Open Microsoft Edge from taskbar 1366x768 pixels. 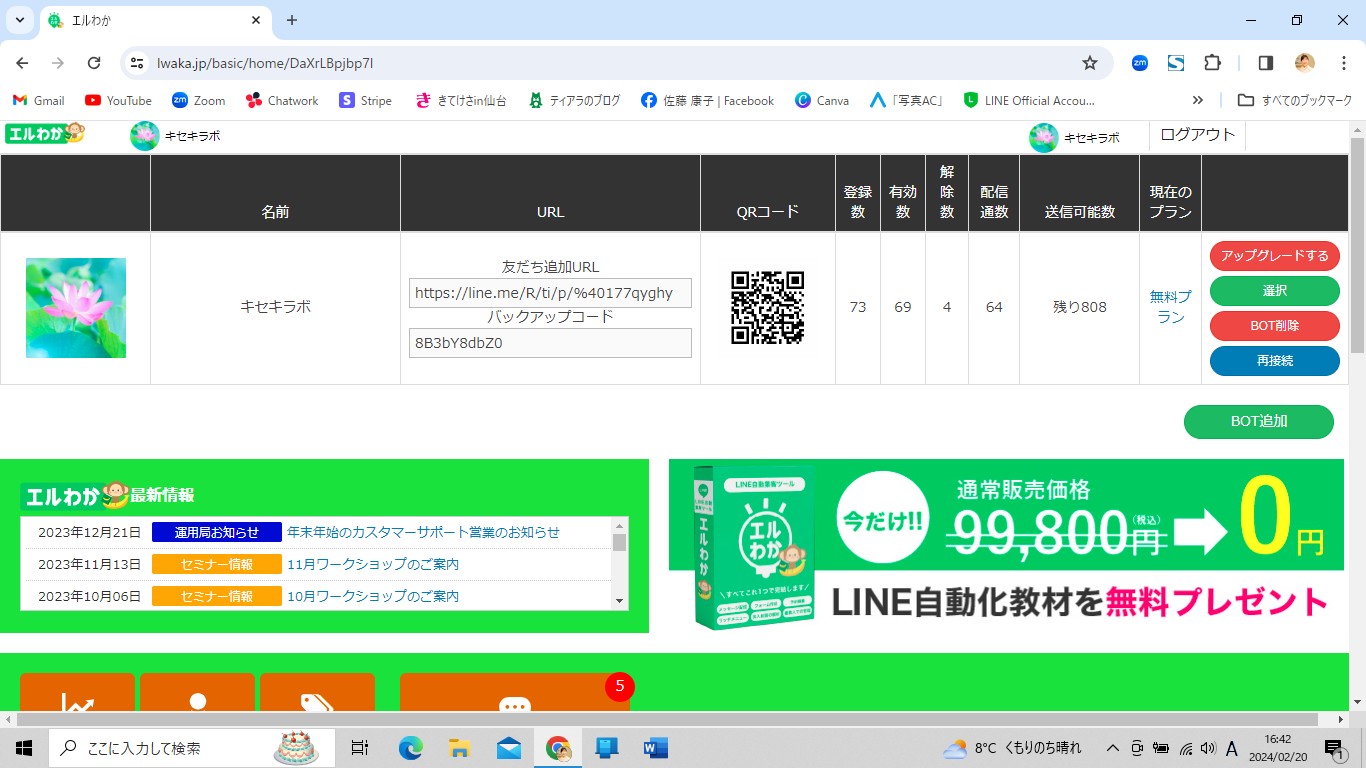point(411,747)
